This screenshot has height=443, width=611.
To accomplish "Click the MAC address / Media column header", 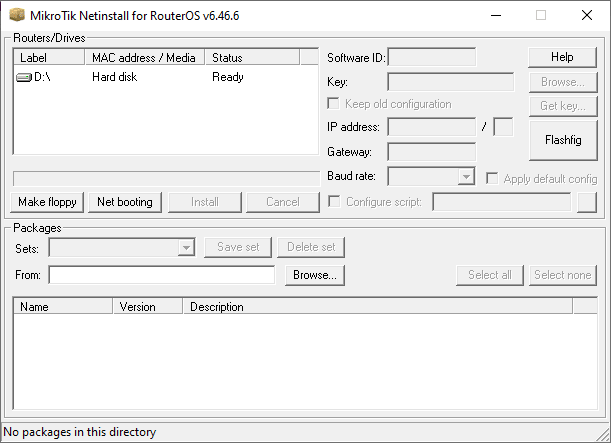I will point(145,58).
